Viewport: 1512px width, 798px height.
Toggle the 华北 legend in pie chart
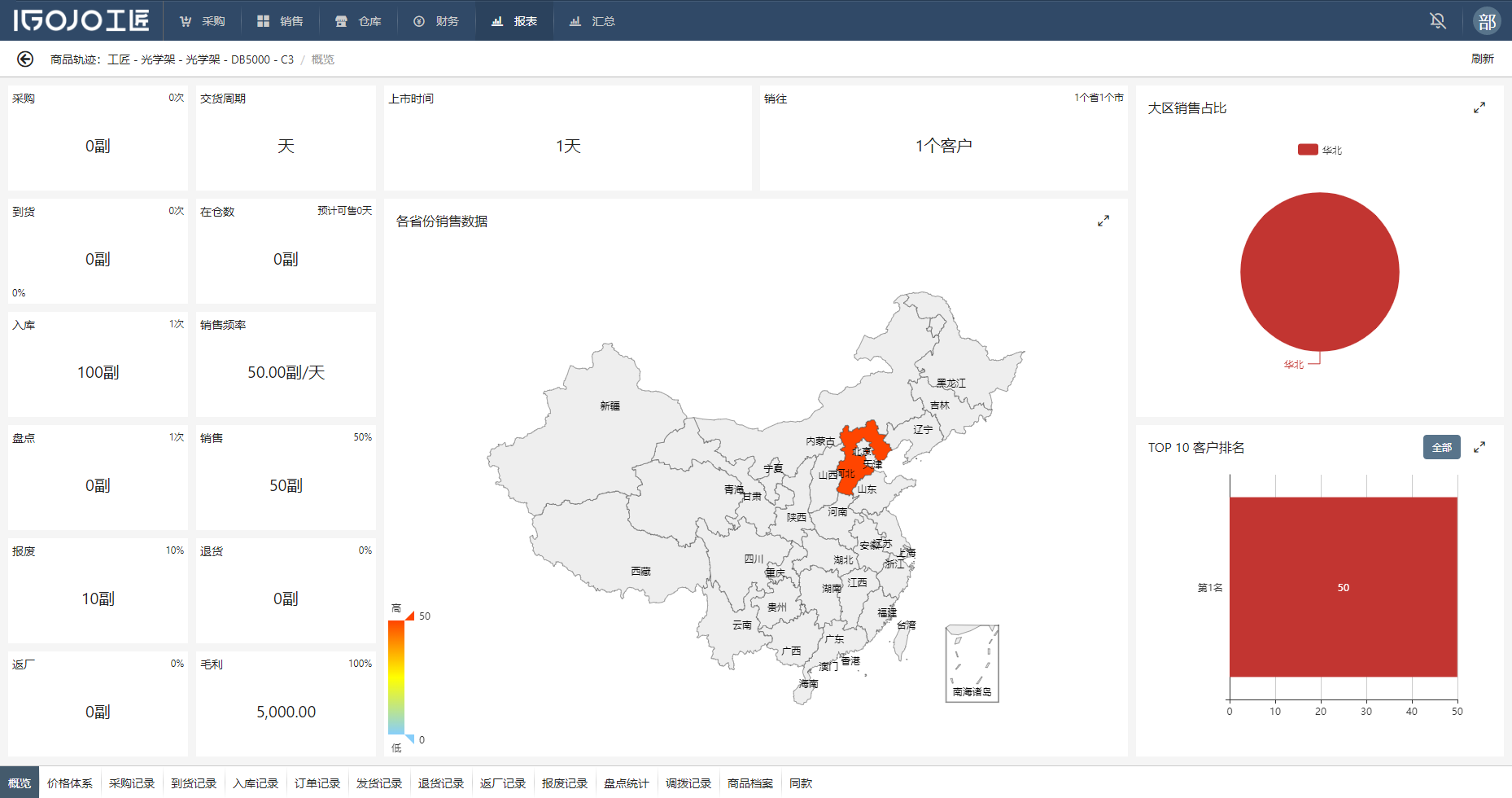1319,150
